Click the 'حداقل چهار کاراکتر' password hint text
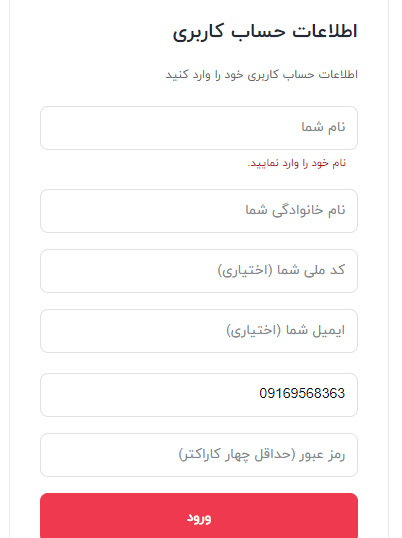402x538 pixels. pos(237,455)
